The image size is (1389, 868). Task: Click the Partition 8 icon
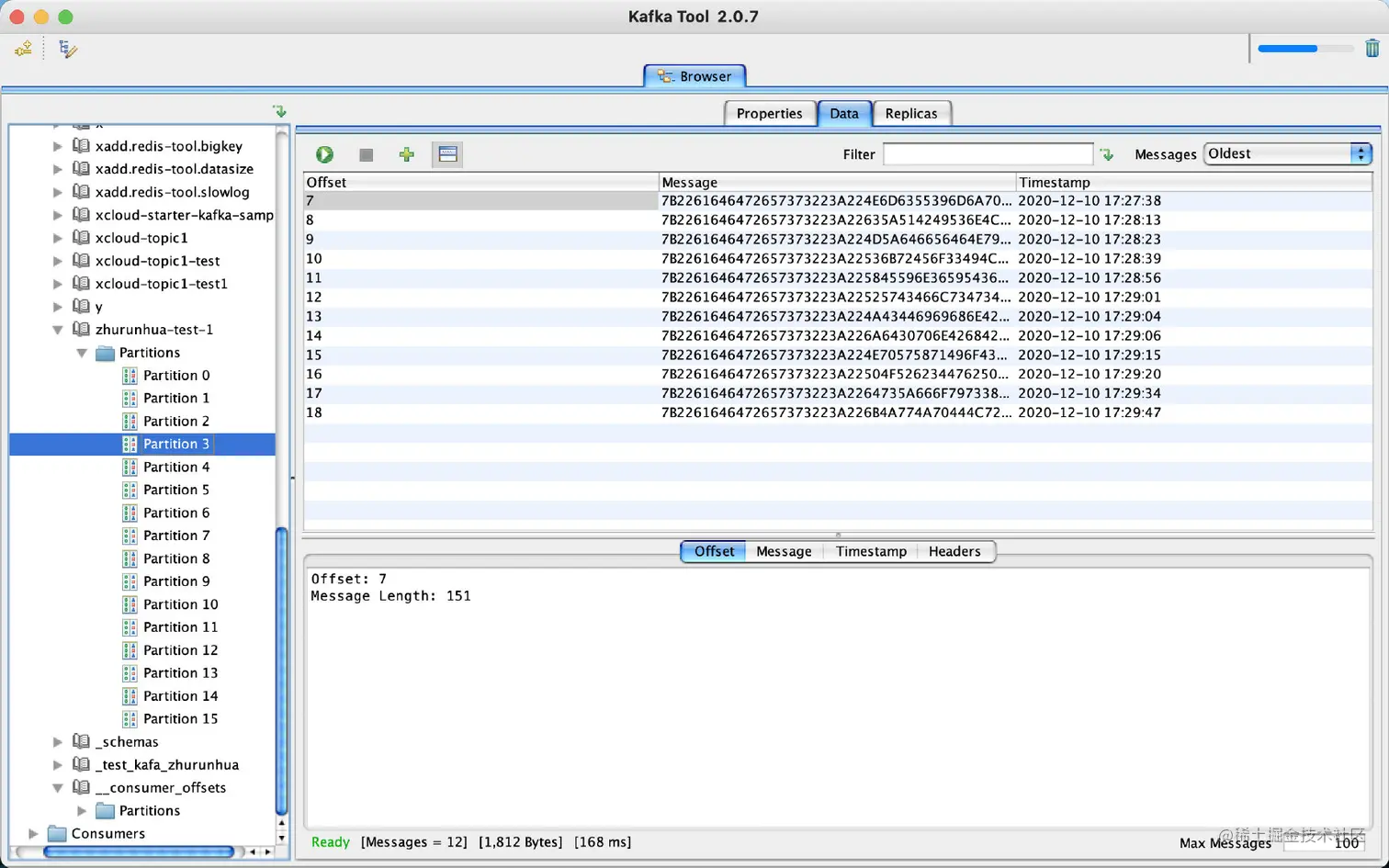[x=130, y=558]
